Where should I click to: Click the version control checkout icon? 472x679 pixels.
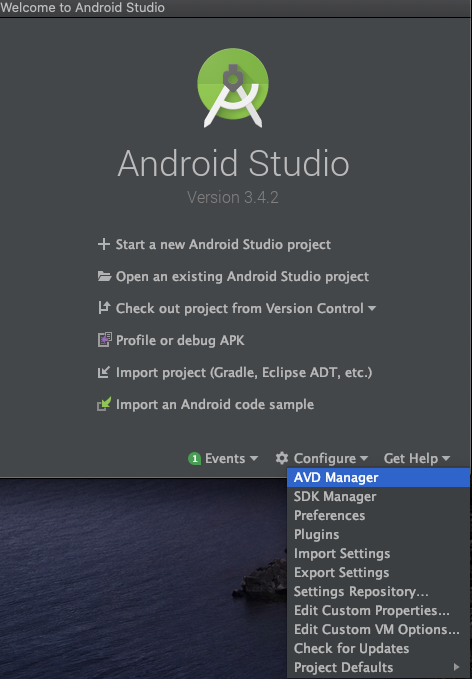tap(104, 308)
